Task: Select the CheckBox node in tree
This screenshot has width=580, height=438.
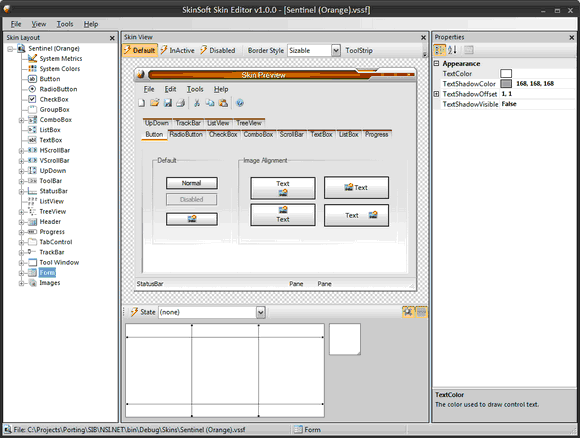Action: pos(54,99)
